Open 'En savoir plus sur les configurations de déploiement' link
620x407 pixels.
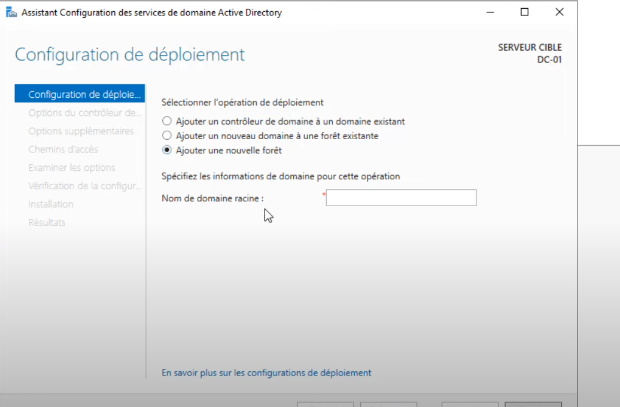coord(266,373)
